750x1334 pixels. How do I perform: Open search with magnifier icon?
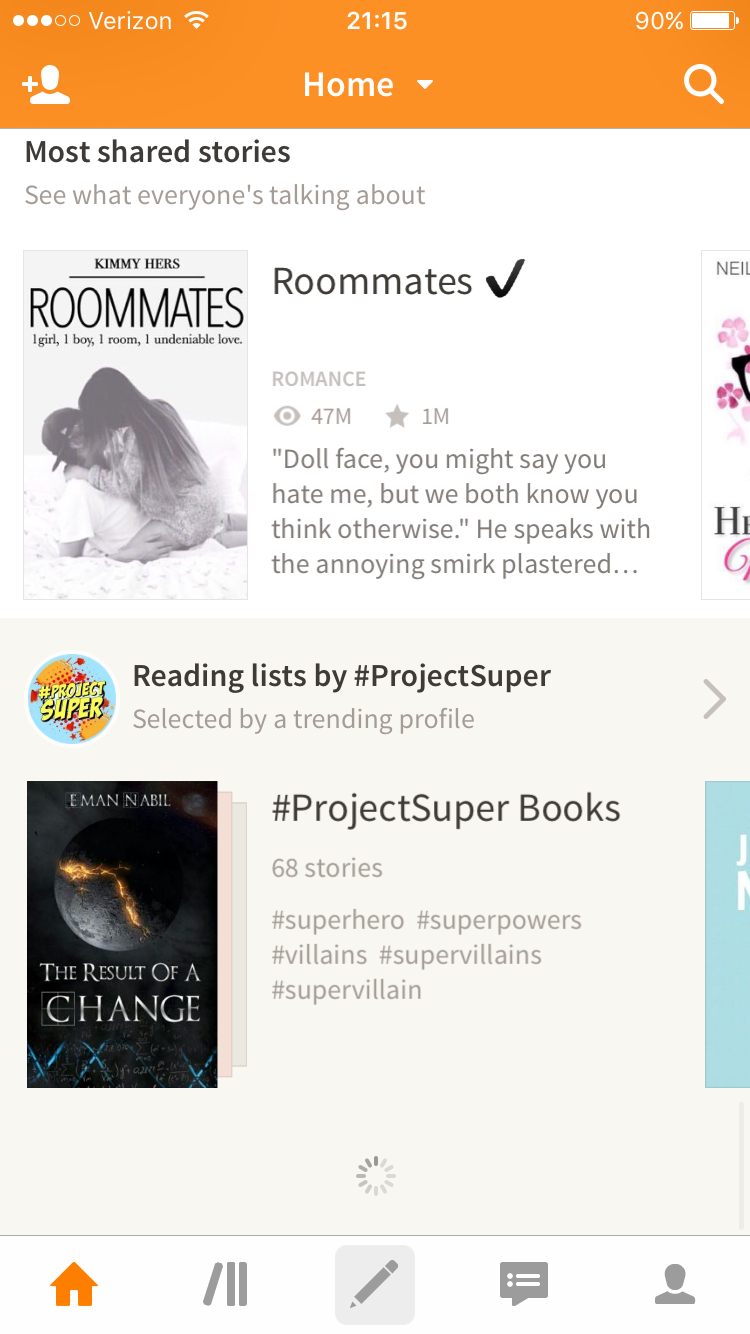[x=703, y=85]
